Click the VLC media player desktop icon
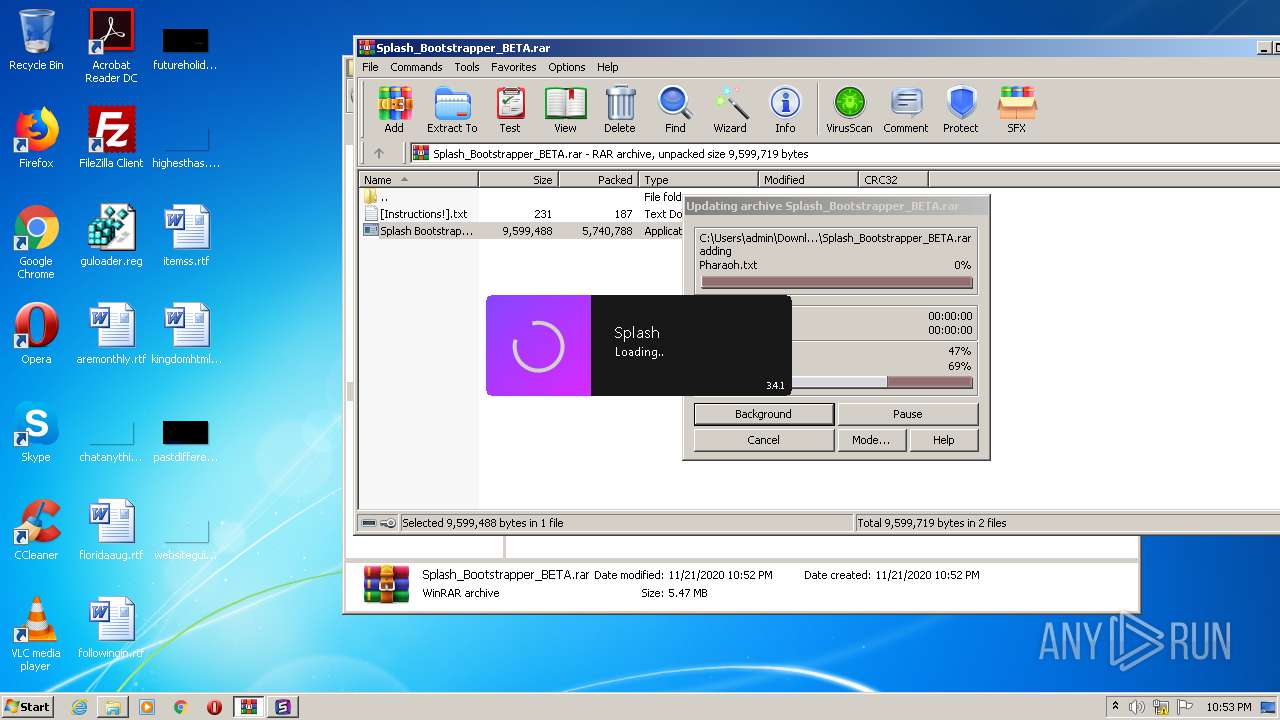 pos(36,634)
